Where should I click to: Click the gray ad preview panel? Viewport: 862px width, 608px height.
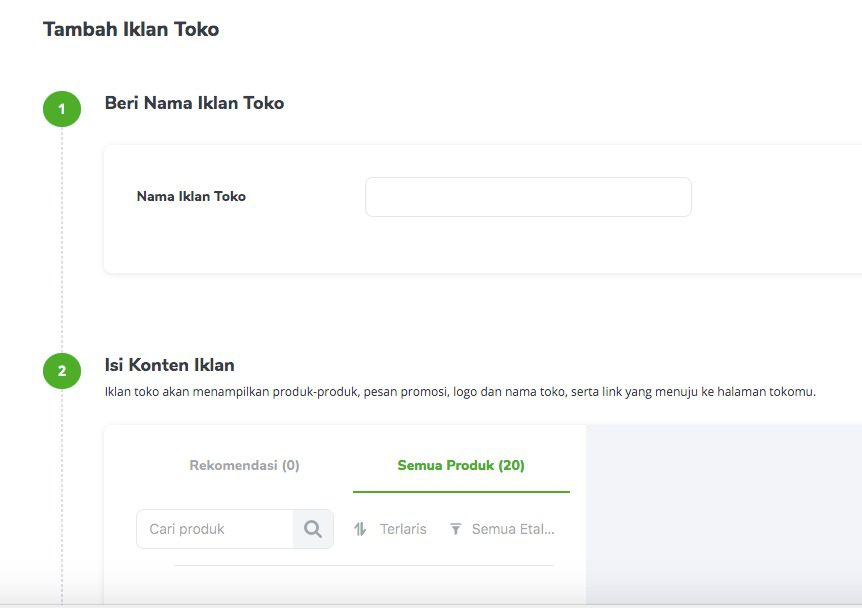coord(724,514)
